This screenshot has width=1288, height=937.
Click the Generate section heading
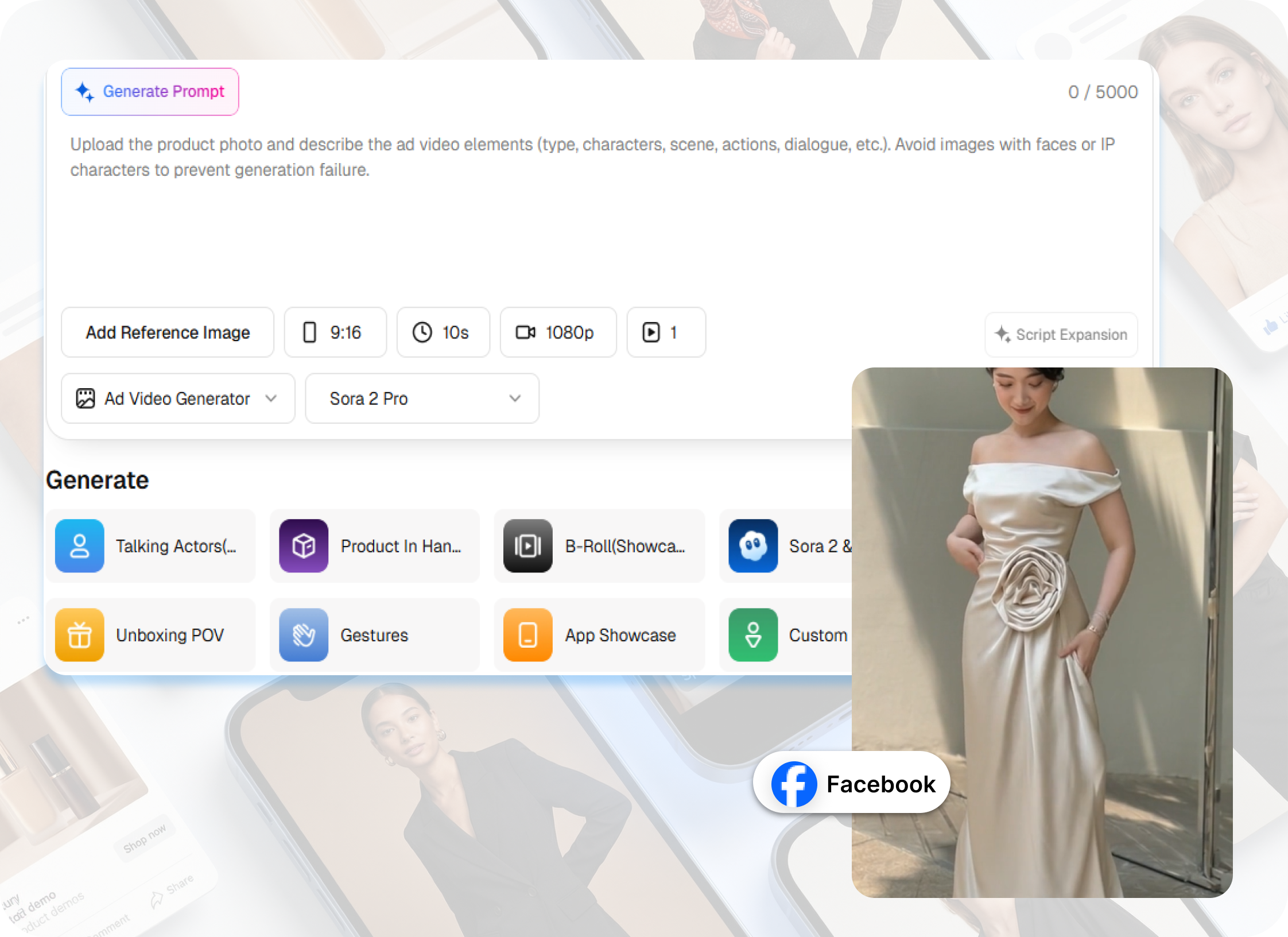point(98,480)
